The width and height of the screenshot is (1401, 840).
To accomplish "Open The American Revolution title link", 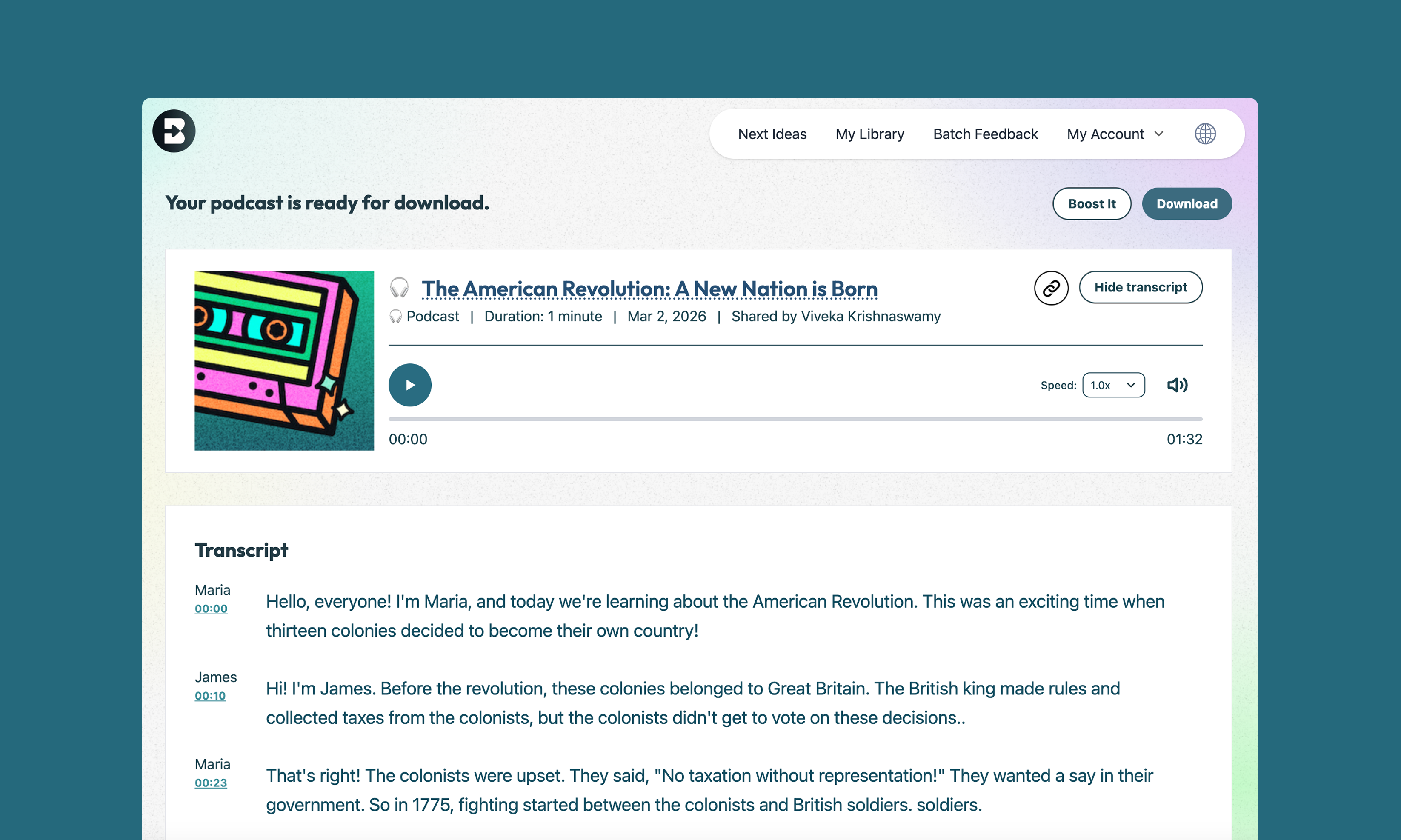I will point(649,289).
